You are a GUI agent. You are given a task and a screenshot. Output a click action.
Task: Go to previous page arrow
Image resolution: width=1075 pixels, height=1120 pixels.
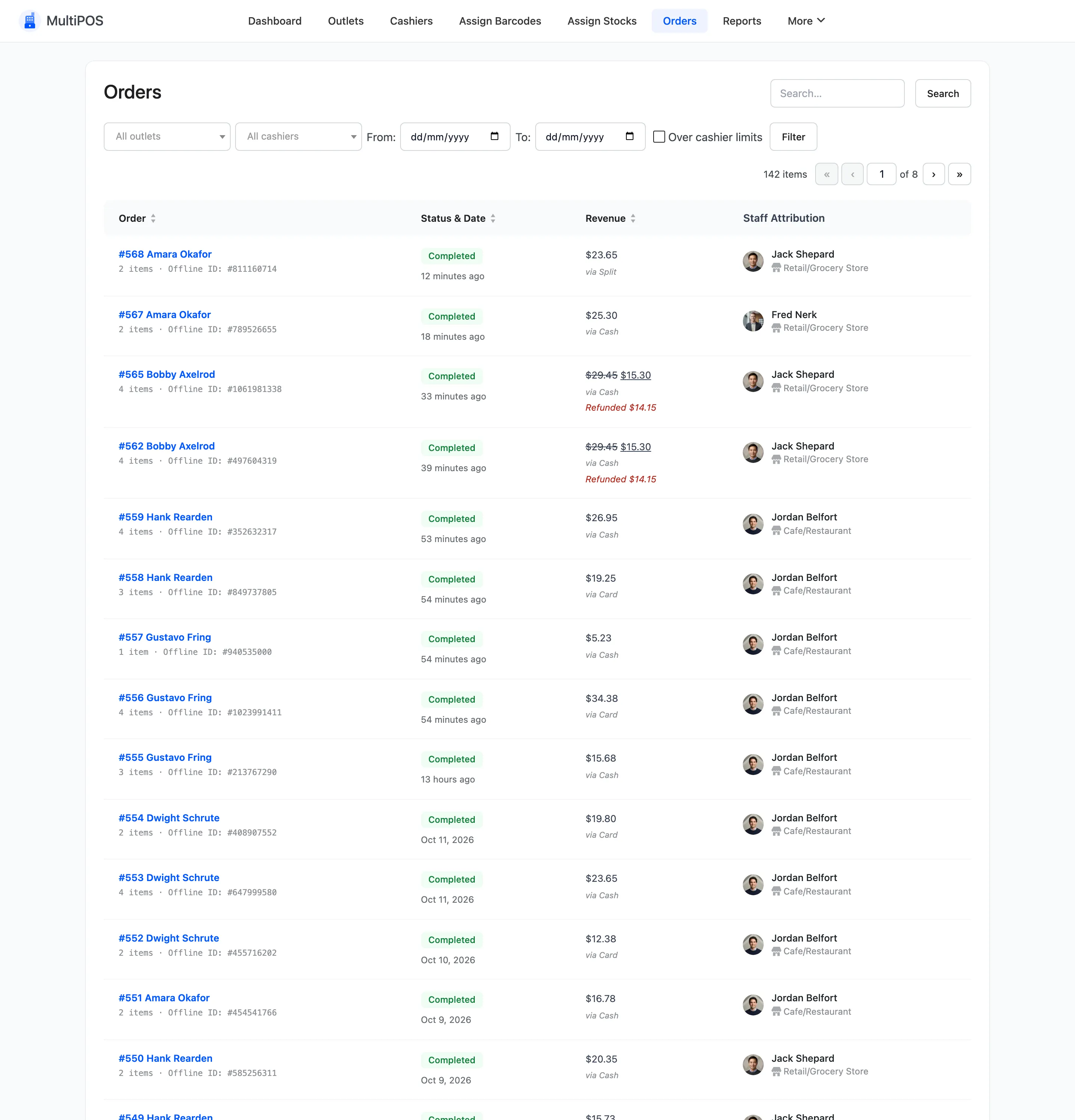click(853, 174)
